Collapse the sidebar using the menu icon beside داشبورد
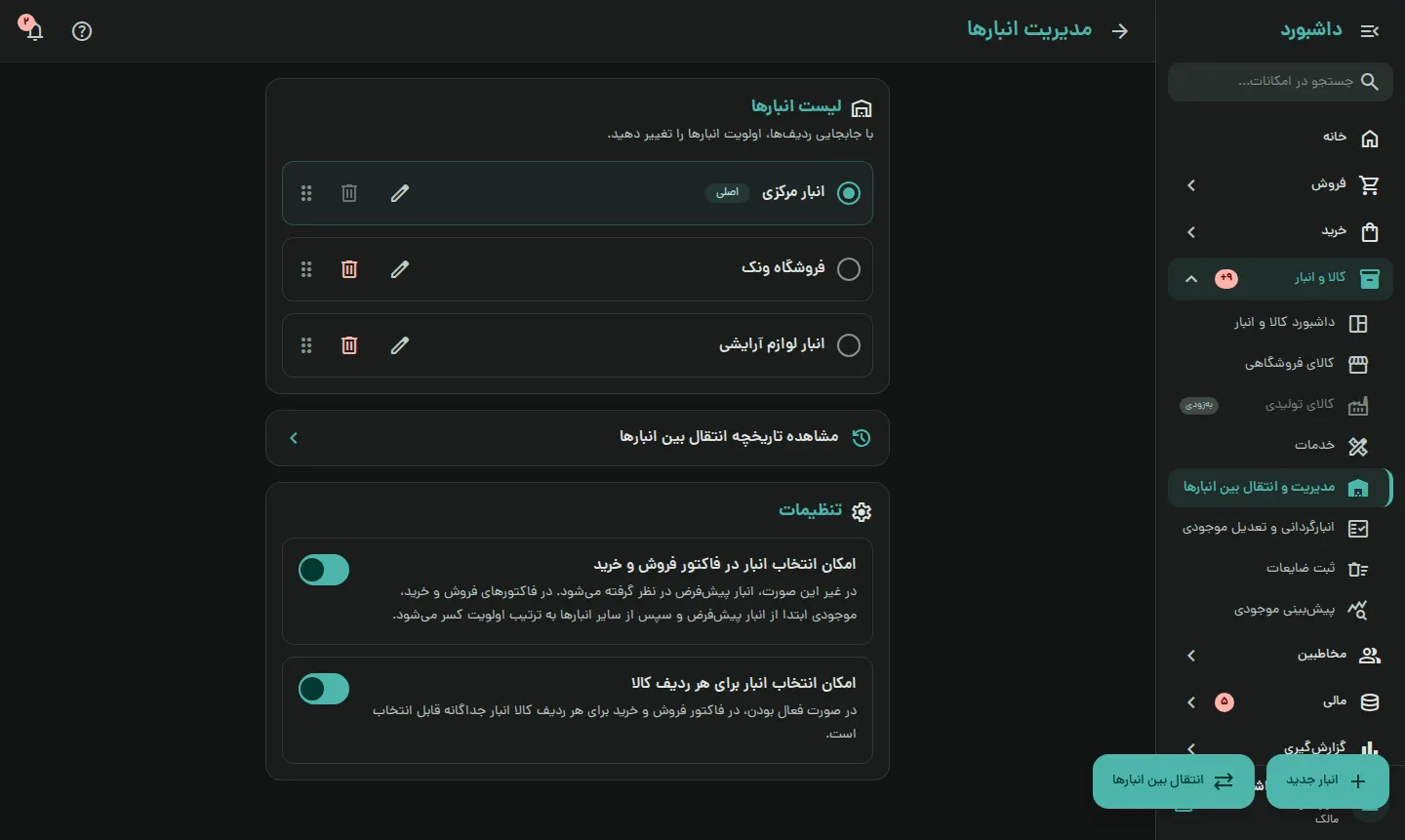The width and height of the screenshot is (1405, 840). pos(1370,31)
